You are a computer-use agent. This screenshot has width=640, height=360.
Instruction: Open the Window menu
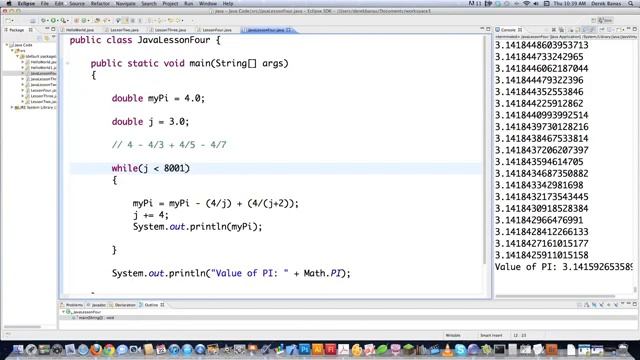pos(208,3)
